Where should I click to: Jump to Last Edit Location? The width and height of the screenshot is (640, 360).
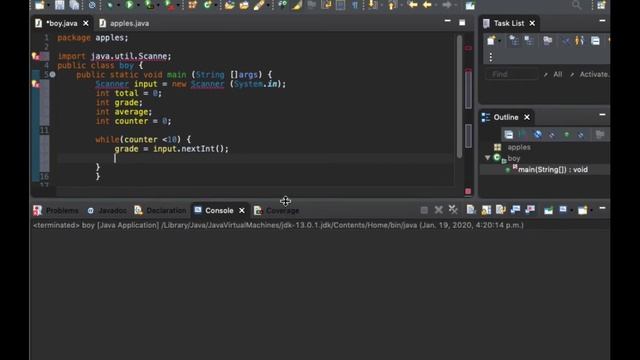pyautogui.click(x=413, y=5)
